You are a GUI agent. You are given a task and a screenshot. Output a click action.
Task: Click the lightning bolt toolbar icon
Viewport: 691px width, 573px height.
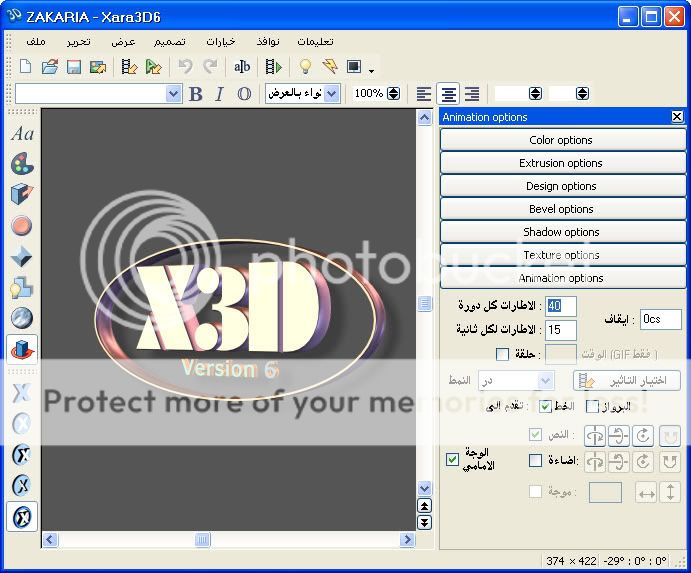click(330, 67)
